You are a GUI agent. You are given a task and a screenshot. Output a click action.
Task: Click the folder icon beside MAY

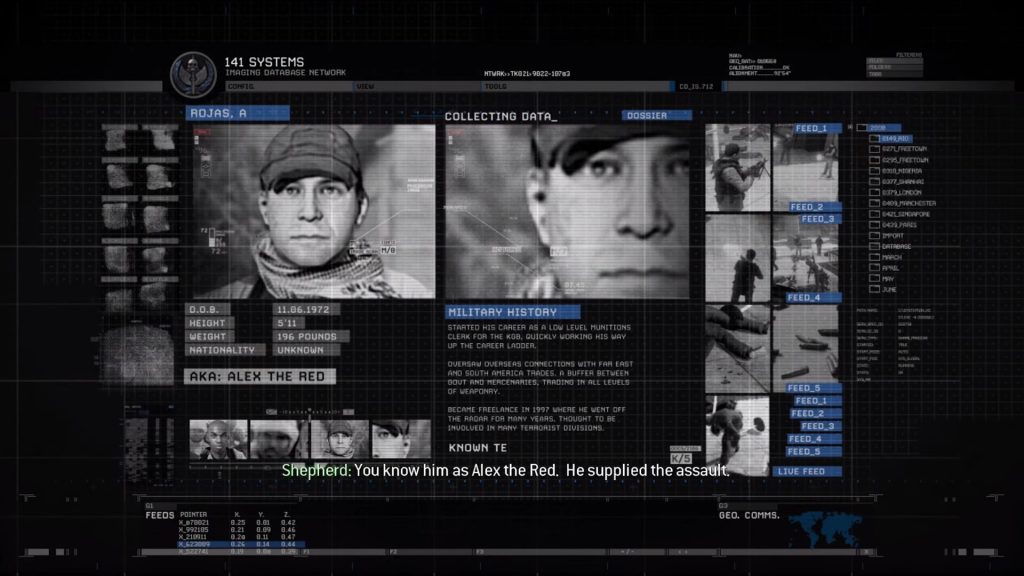click(x=874, y=279)
